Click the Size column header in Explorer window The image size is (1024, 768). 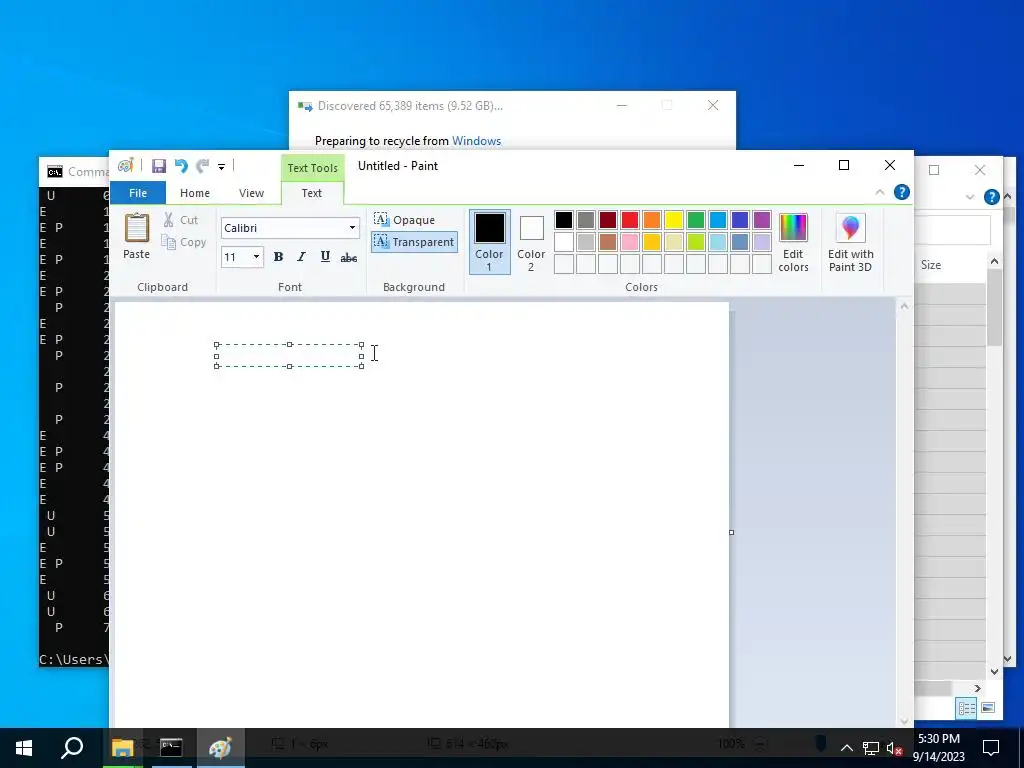click(931, 264)
